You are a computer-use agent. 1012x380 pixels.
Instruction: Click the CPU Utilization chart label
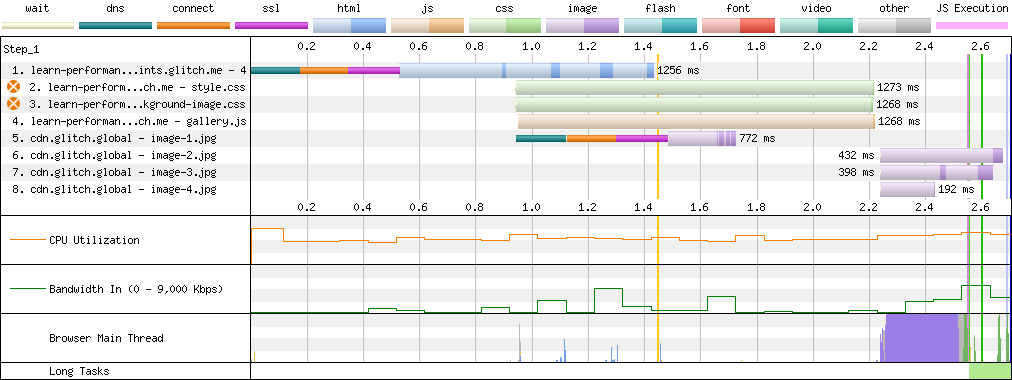pos(94,240)
